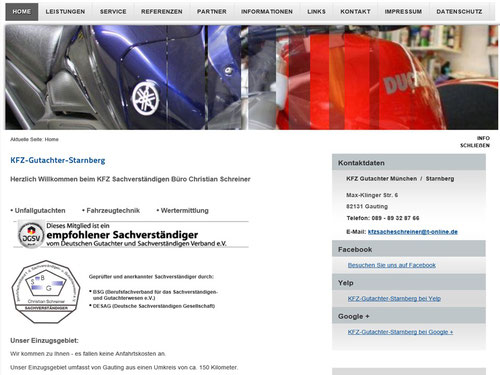The height and width of the screenshot is (375, 500).
Task: Select REFERENZEN in the navigation bar
Action: (162, 12)
